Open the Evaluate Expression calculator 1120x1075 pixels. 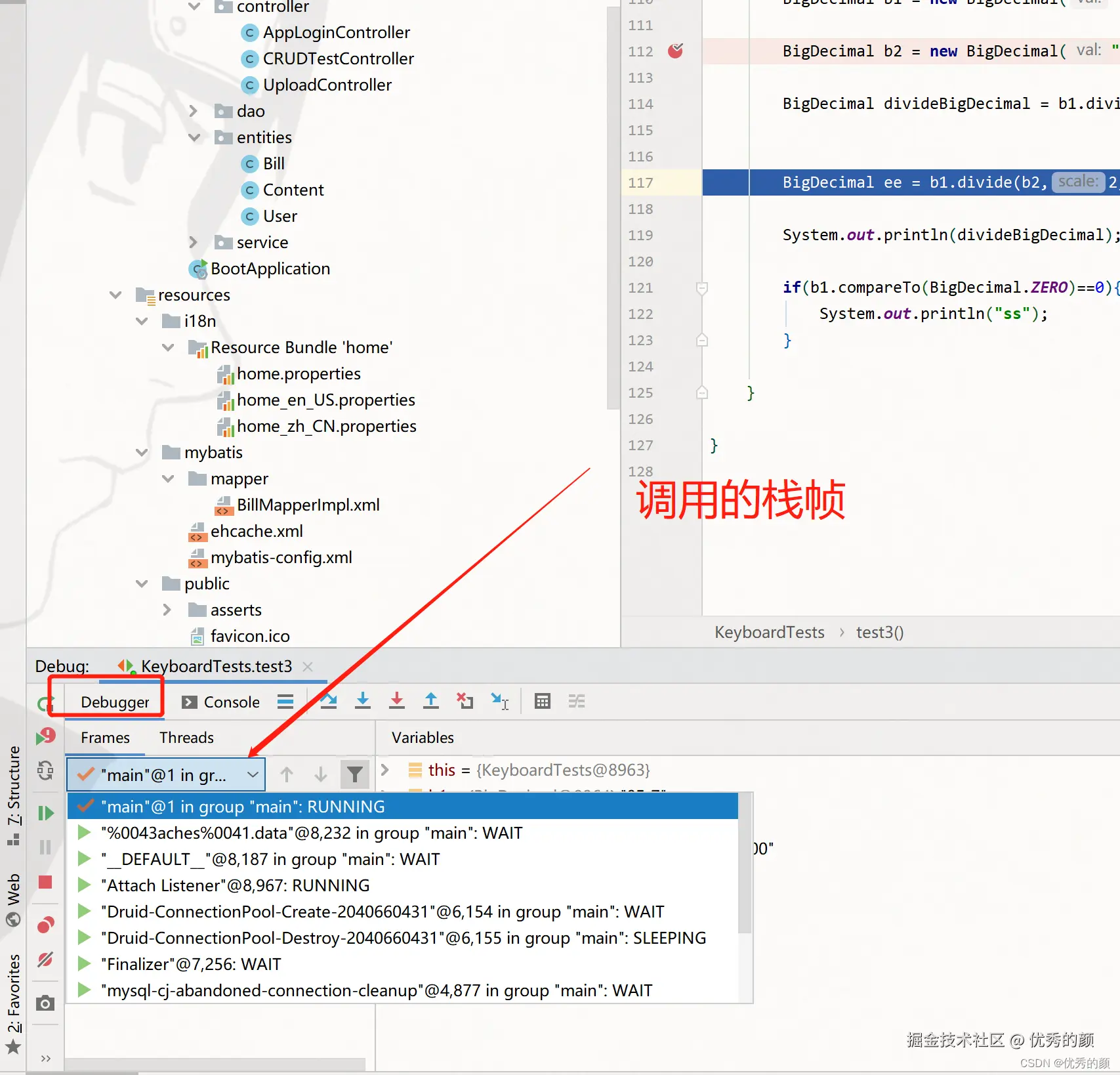tap(543, 701)
